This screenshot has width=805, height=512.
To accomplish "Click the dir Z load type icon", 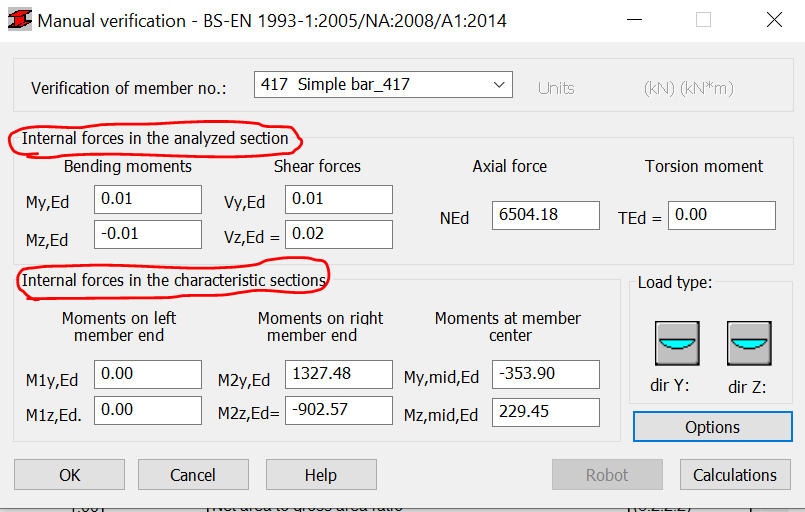I will 750,343.
